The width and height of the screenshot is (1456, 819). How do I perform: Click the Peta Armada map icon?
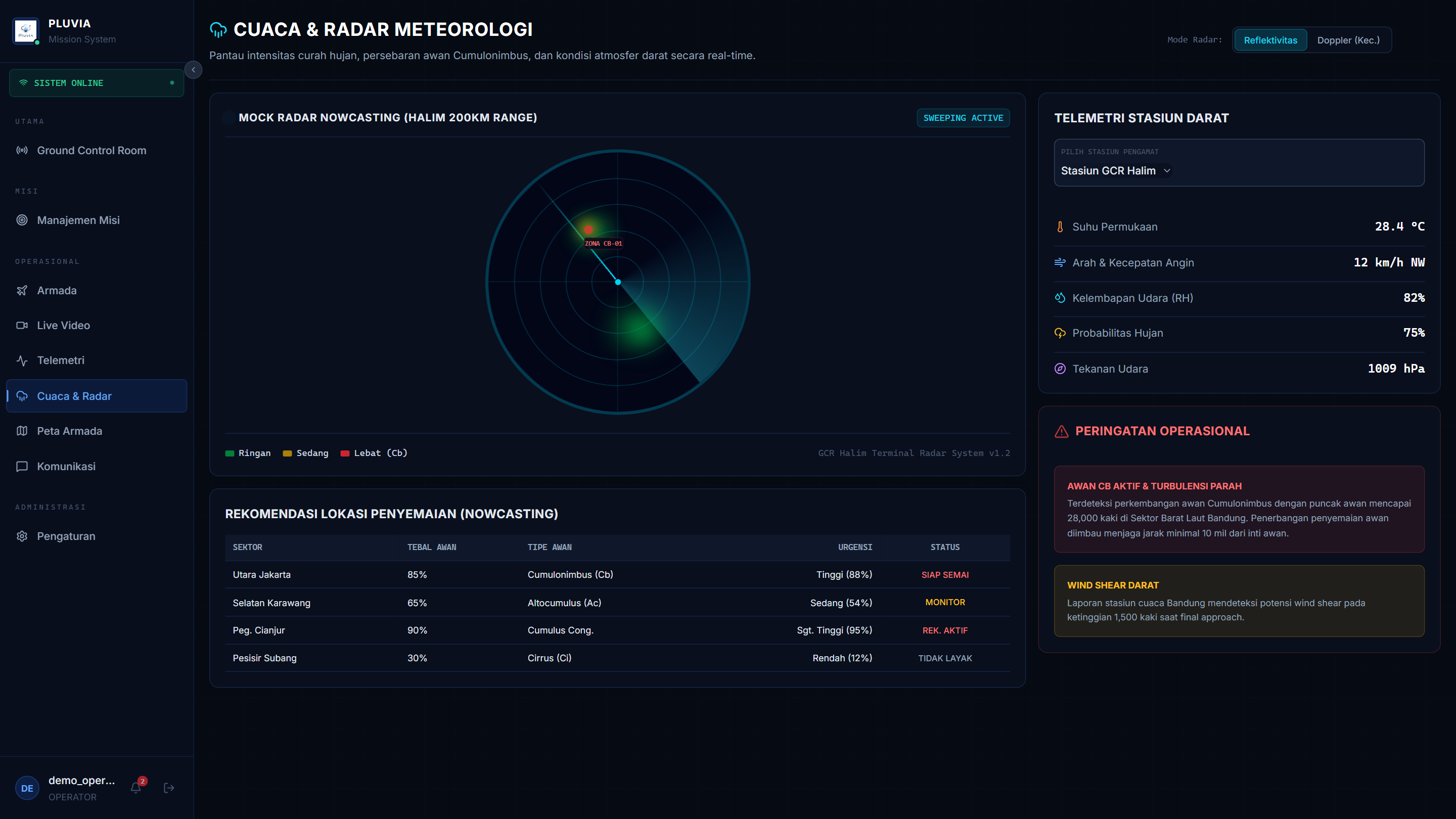[x=22, y=431]
